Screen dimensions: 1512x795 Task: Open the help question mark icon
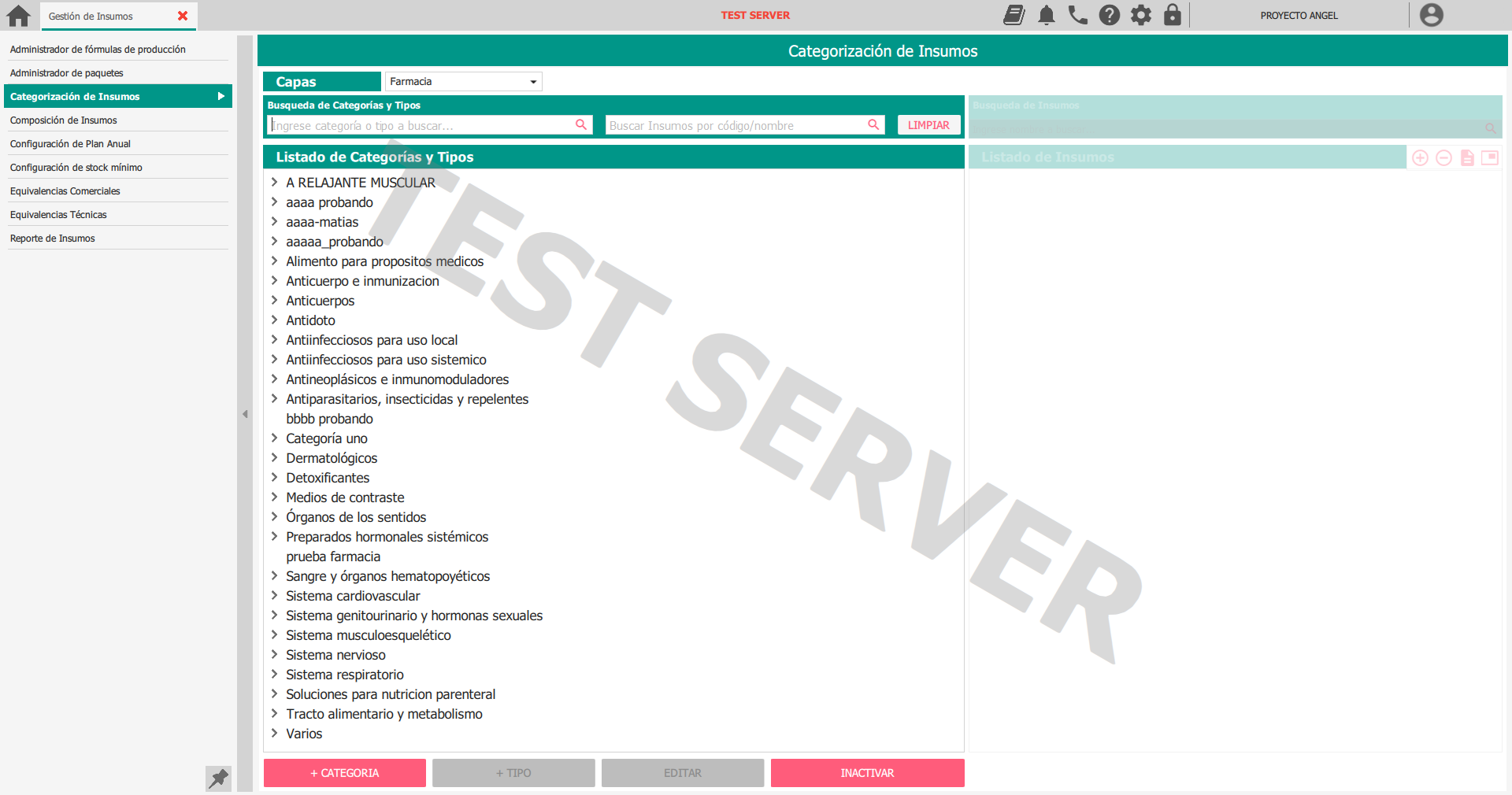1109,15
